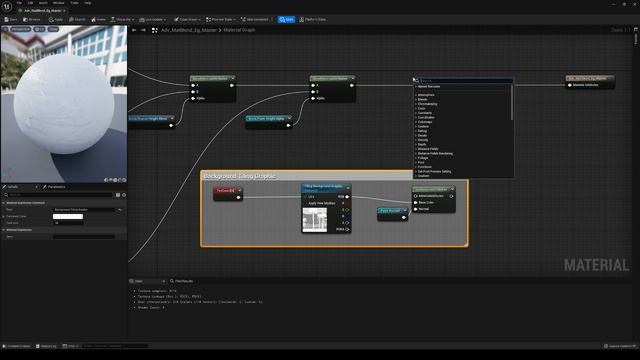Expand the Blends category

point(422,100)
